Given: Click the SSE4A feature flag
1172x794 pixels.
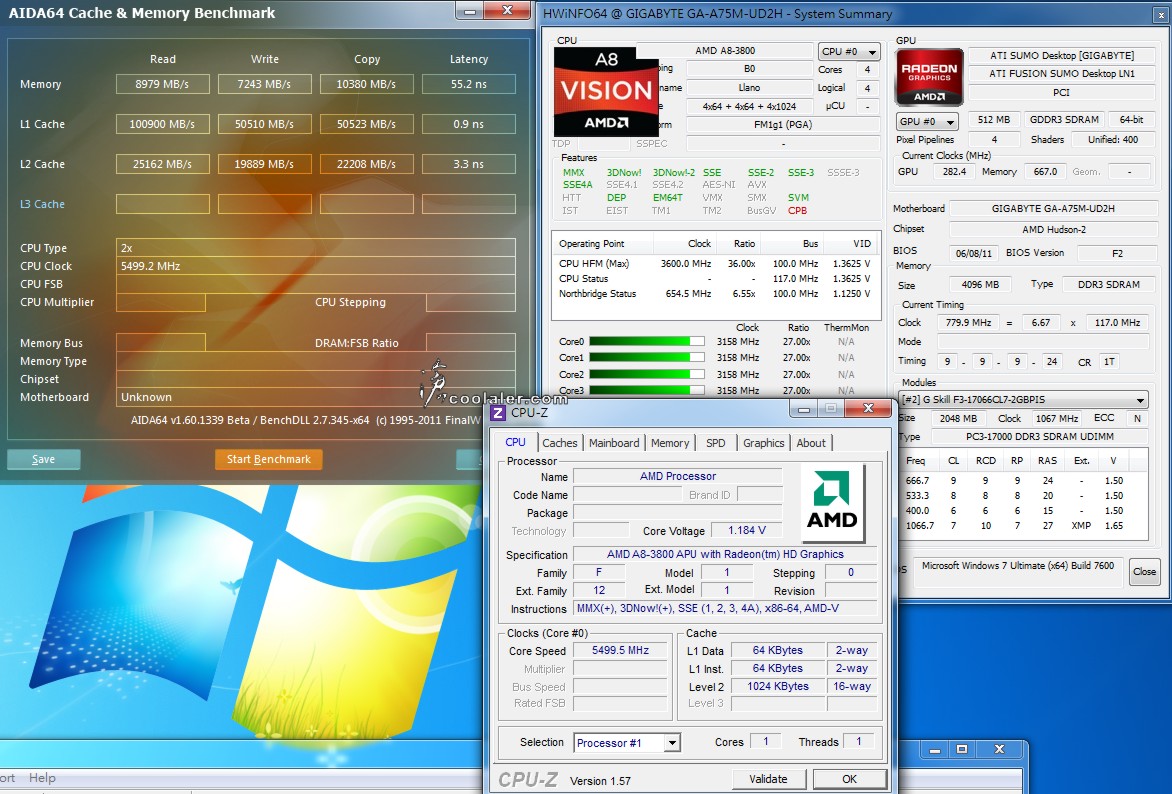Looking at the screenshot, I should (x=578, y=185).
